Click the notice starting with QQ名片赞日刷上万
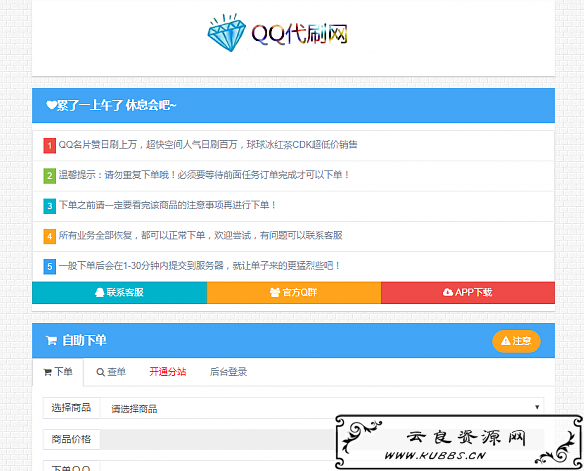Image resolution: width=584 pixels, height=471 pixels. tap(208, 145)
